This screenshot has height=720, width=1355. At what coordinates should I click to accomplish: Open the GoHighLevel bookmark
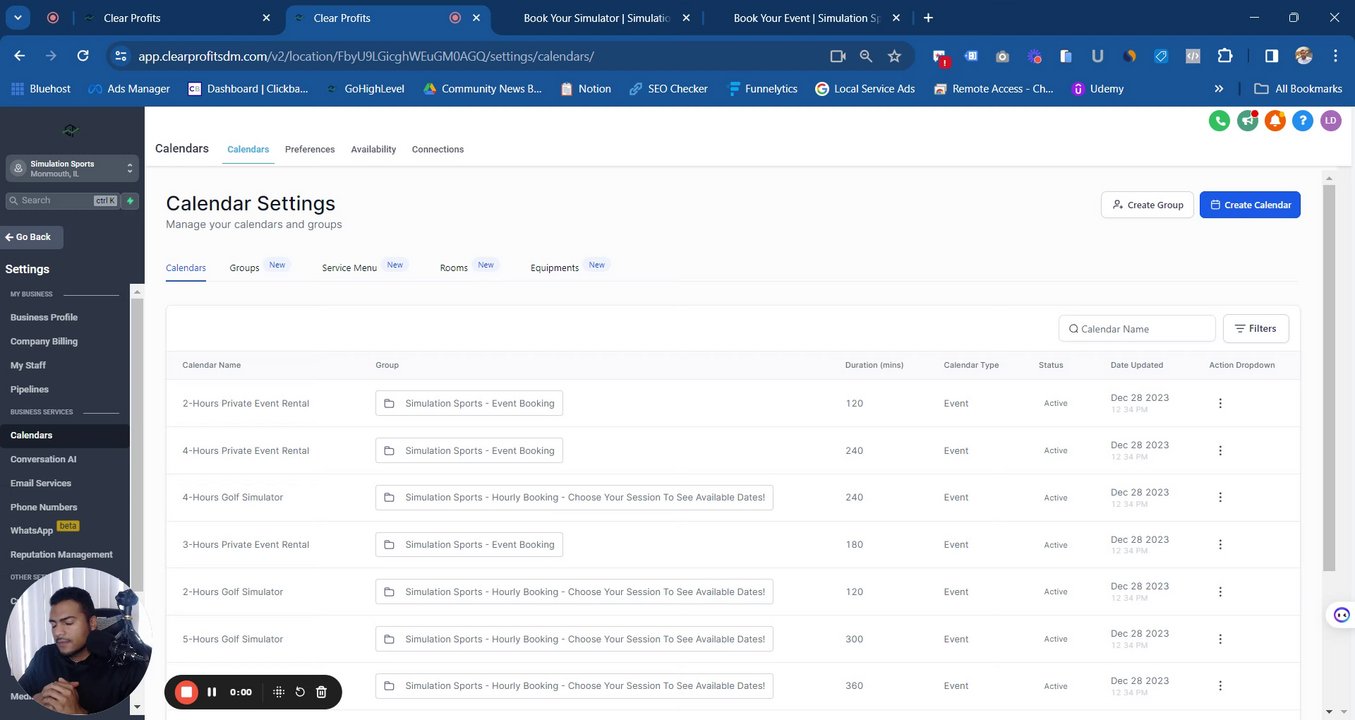point(365,89)
